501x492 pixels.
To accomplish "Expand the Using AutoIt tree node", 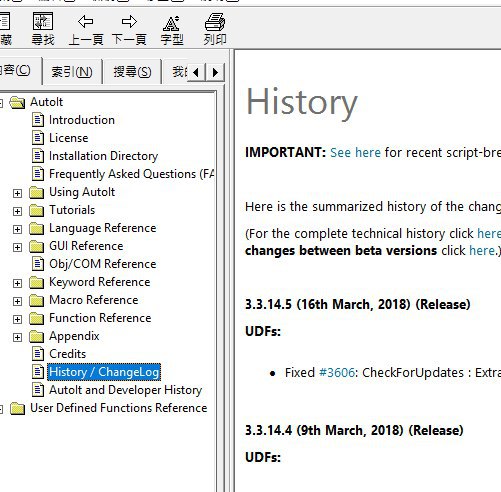I will (x=17, y=193).
